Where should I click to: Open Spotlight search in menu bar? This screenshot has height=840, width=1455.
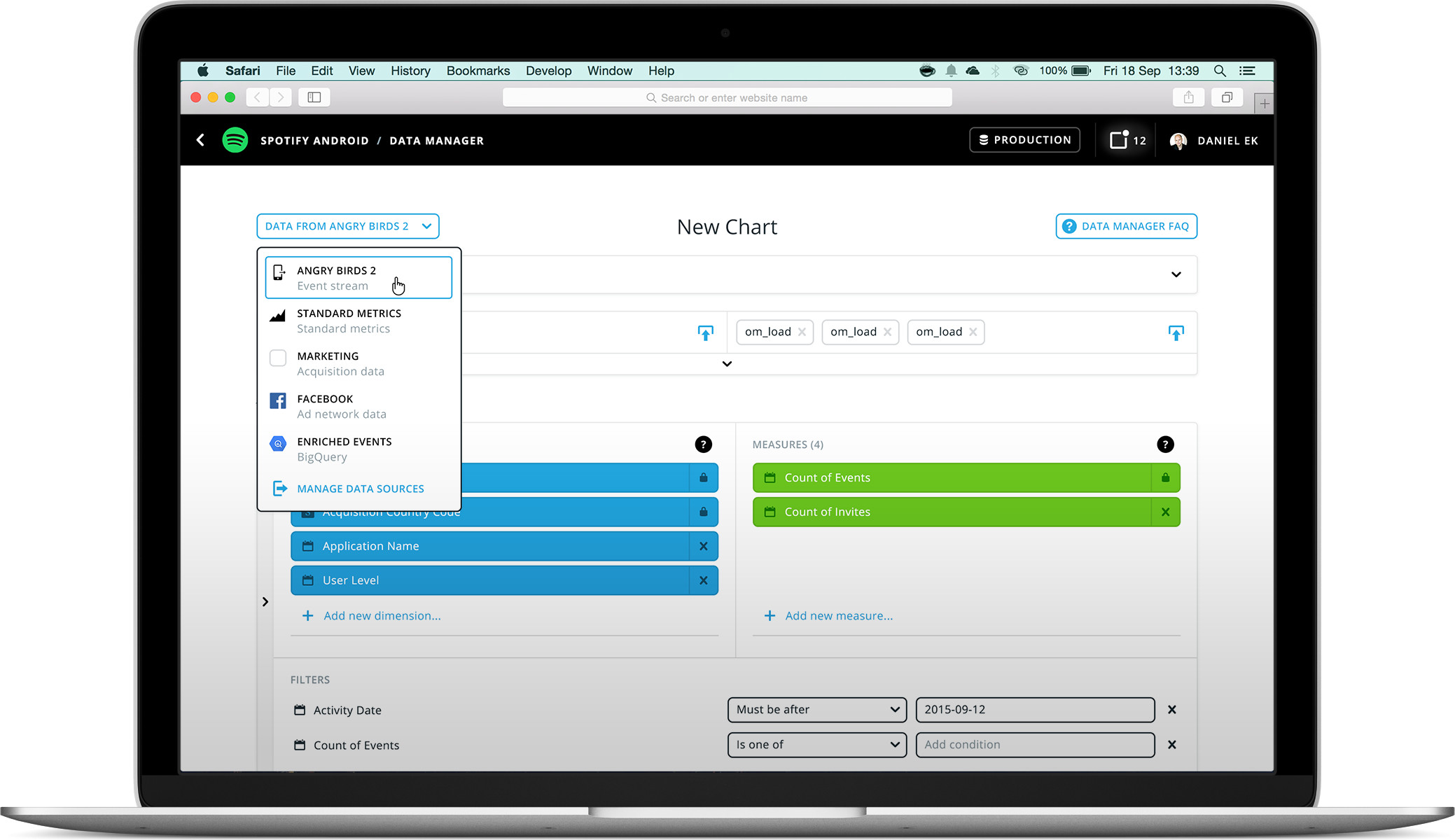(x=1220, y=71)
